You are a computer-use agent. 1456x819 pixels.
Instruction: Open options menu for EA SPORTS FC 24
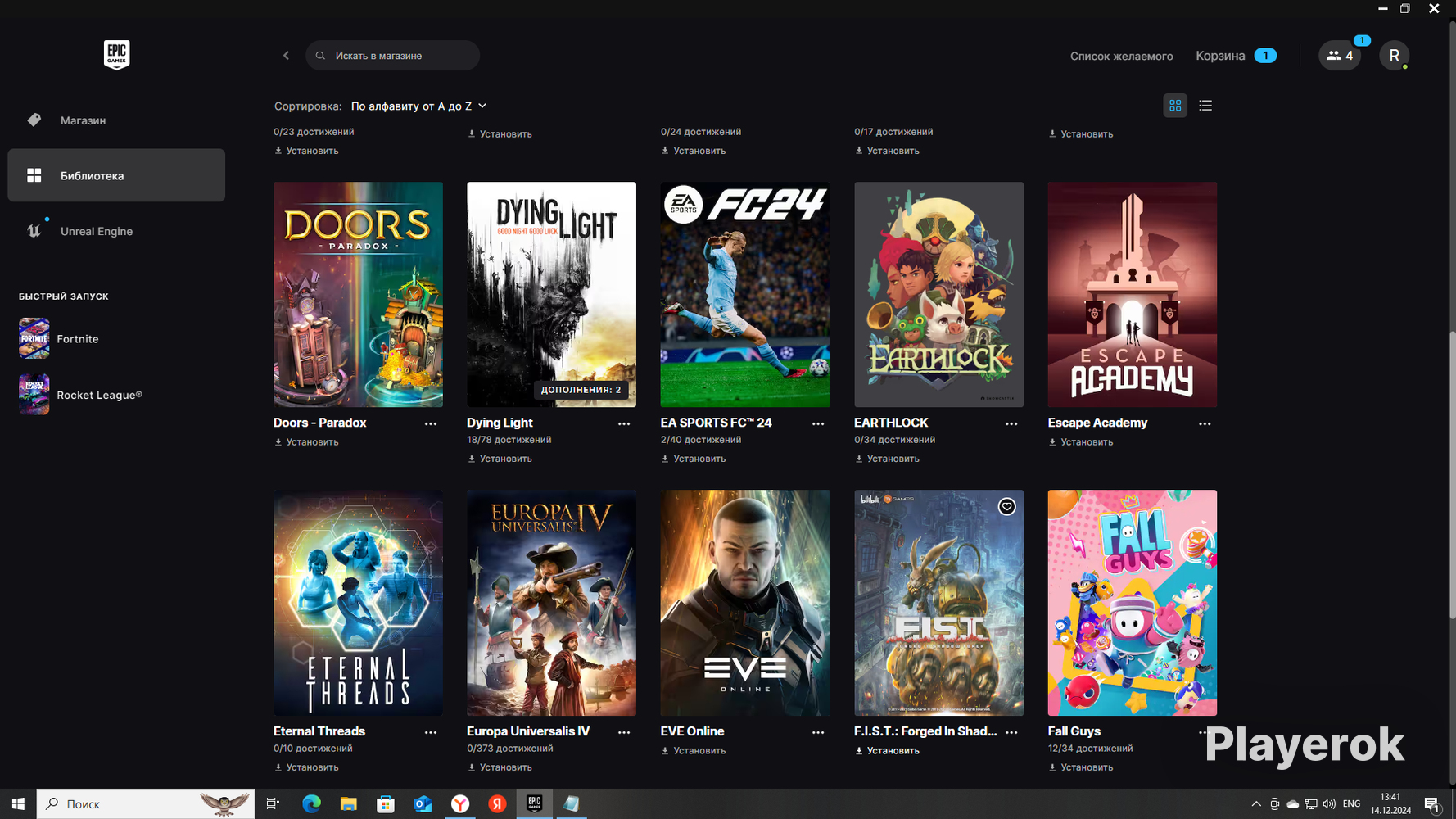tap(818, 423)
